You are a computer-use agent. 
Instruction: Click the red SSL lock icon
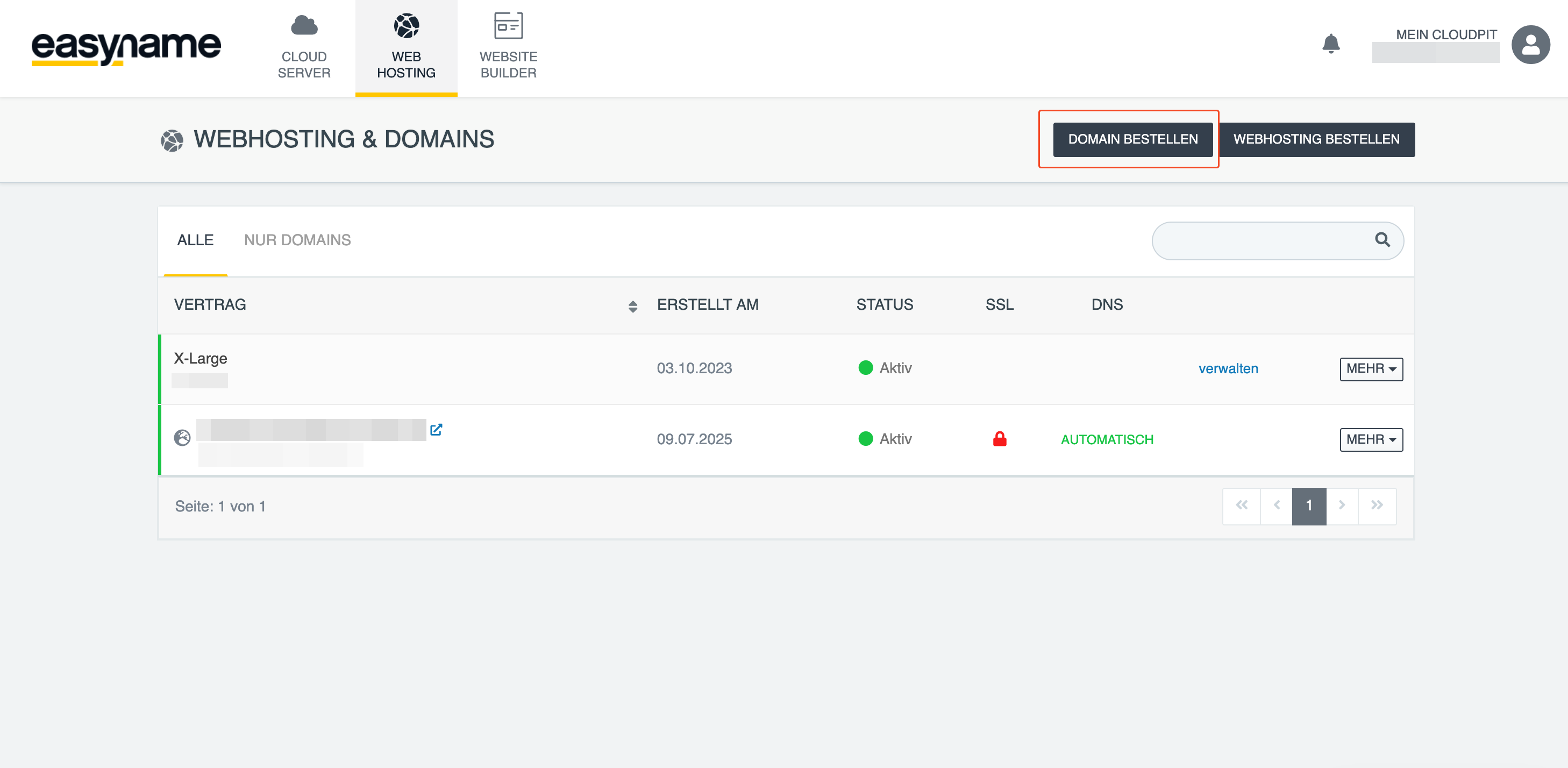(999, 438)
